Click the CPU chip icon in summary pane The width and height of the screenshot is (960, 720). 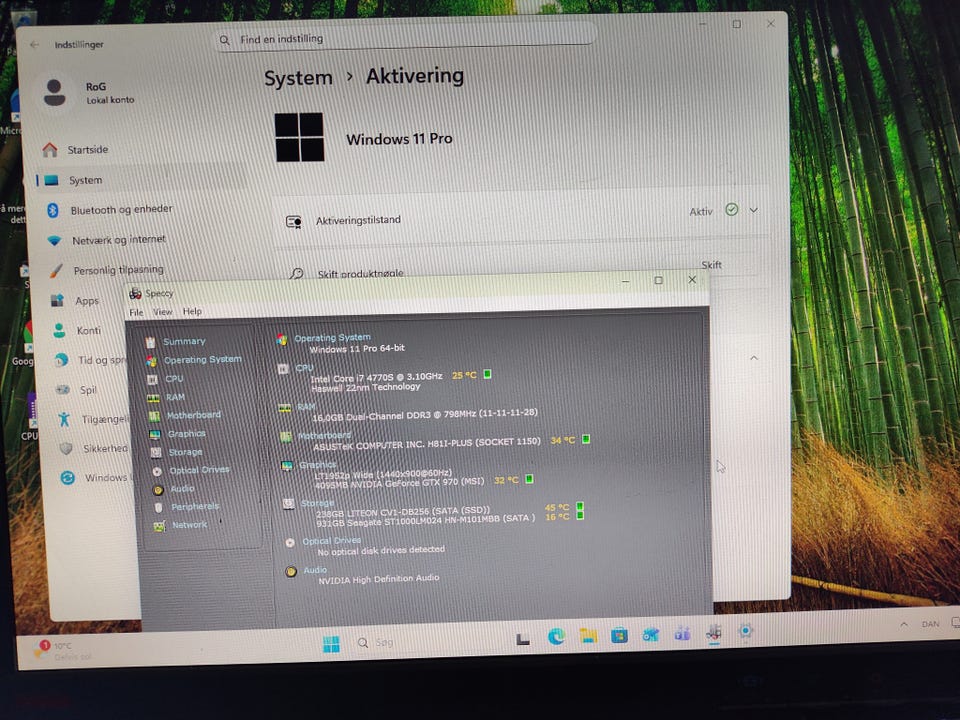tap(283, 369)
